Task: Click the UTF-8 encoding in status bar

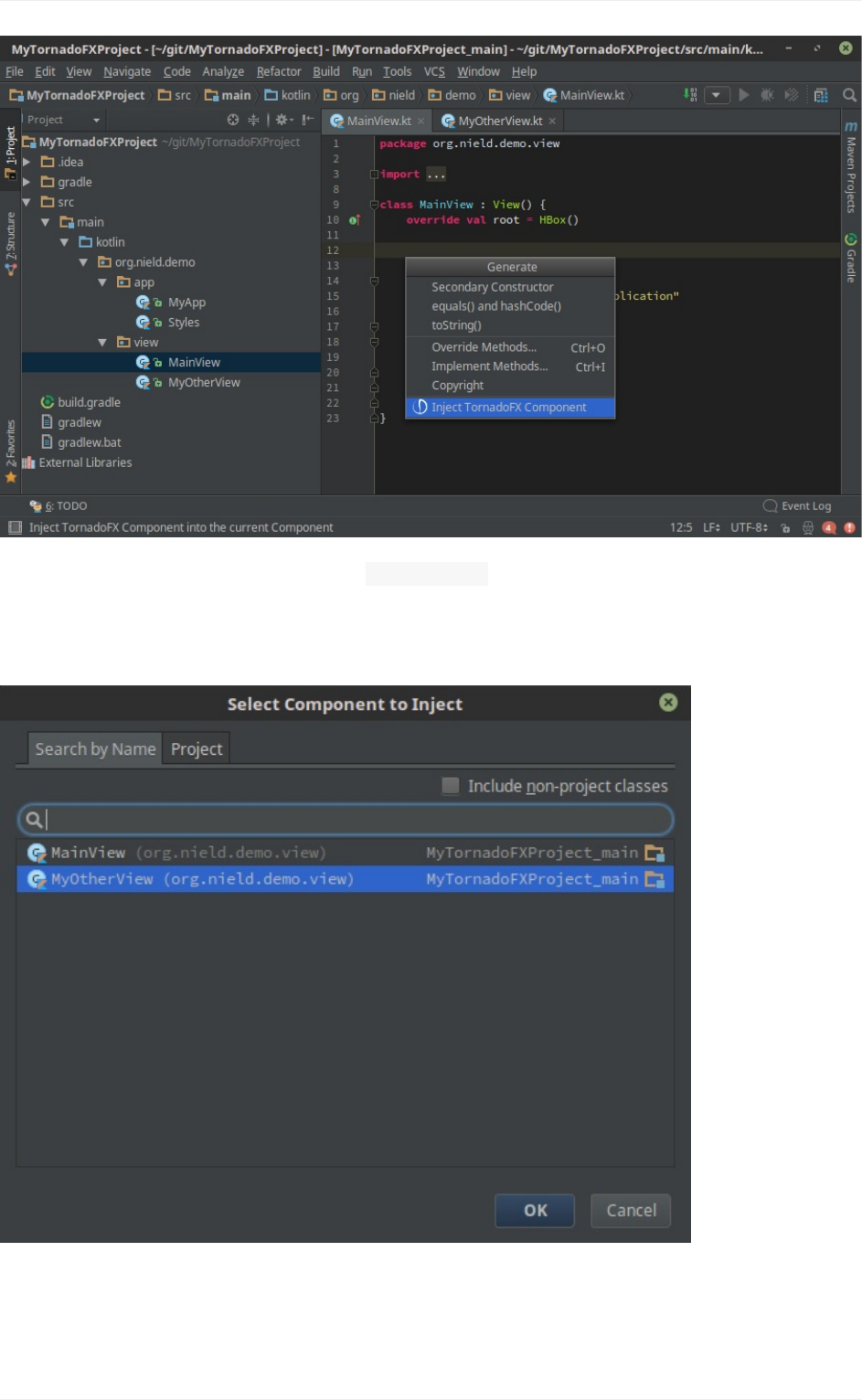Action: point(749,527)
